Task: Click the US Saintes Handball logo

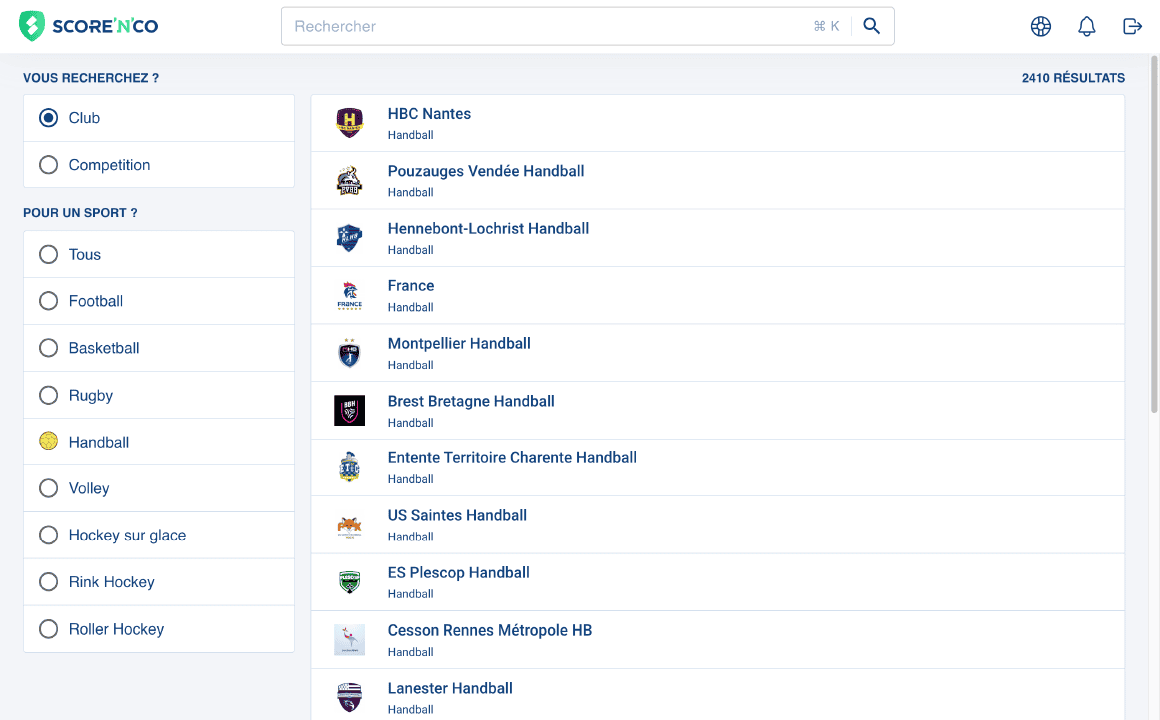Action: pyautogui.click(x=349, y=525)
